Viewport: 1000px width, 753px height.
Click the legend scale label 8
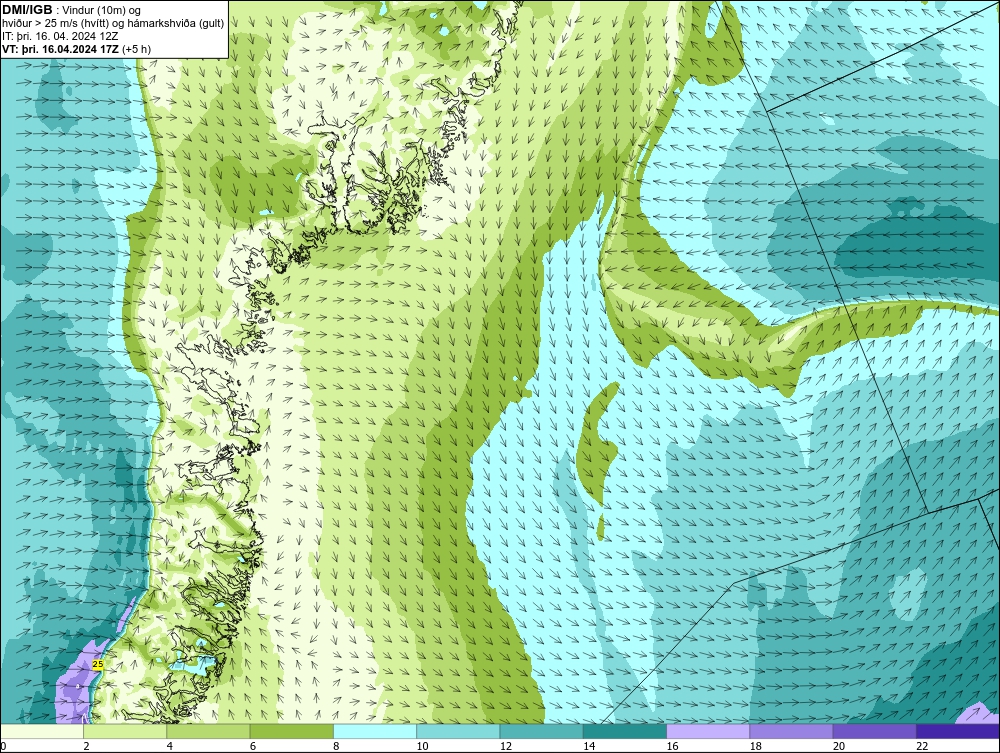coord(336,746)
